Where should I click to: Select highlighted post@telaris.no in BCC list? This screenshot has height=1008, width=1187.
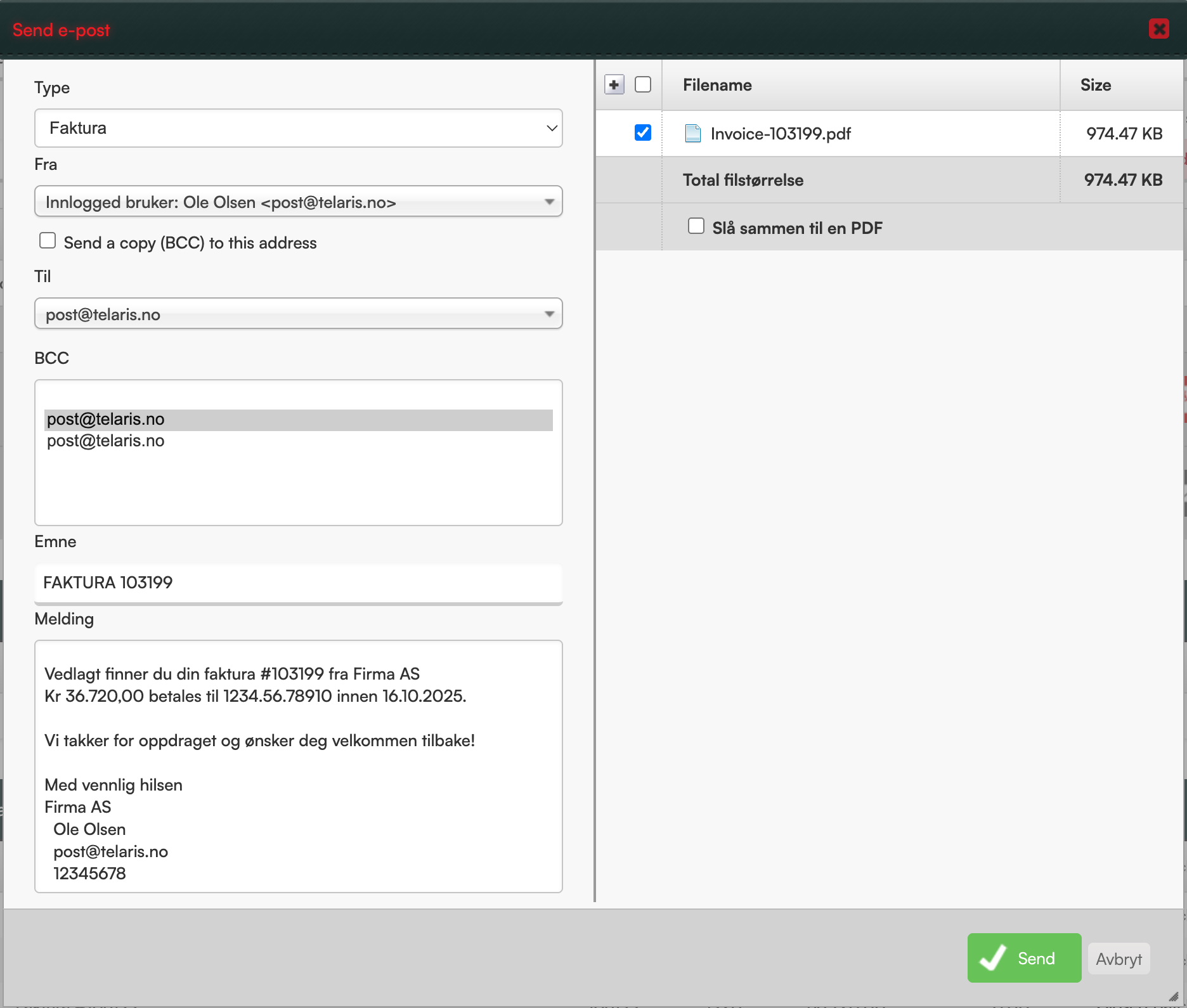[x=299, y=420]
